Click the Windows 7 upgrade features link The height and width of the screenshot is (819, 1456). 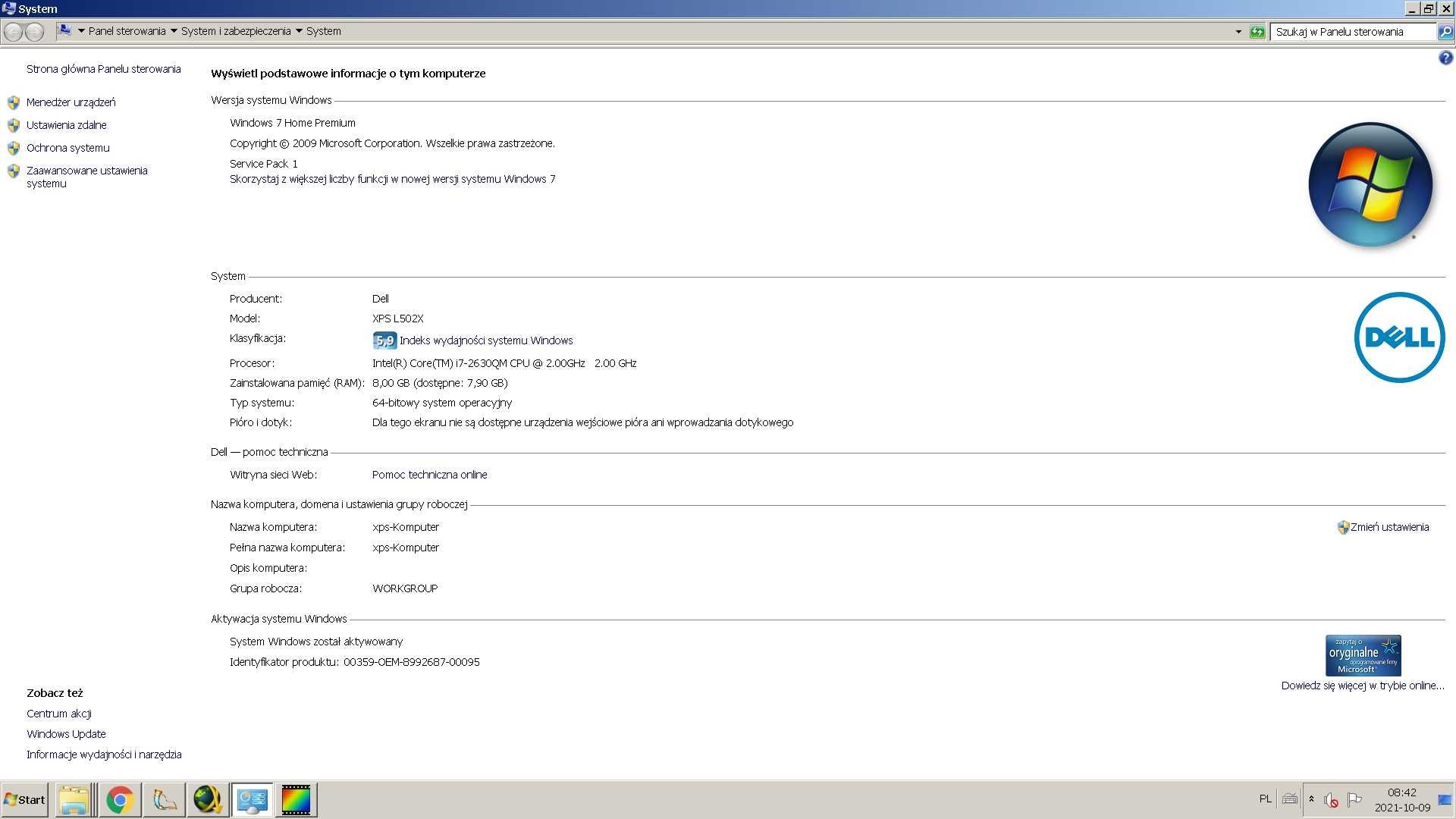point(393,179)
